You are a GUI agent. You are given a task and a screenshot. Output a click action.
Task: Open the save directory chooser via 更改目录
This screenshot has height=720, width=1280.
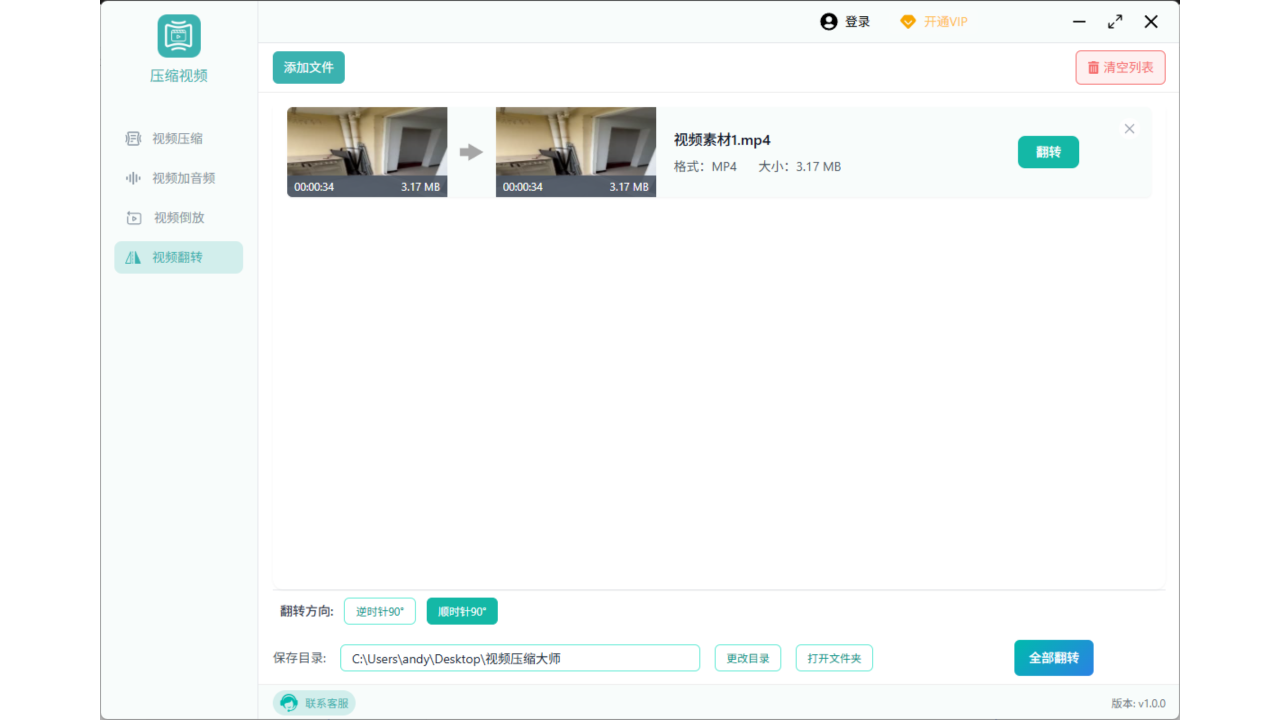click(x=747, y=657)
